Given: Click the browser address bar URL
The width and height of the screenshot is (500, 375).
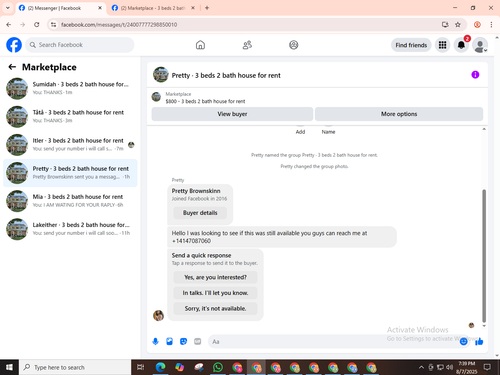Looking at the screenshot, I should coord(119,25).
